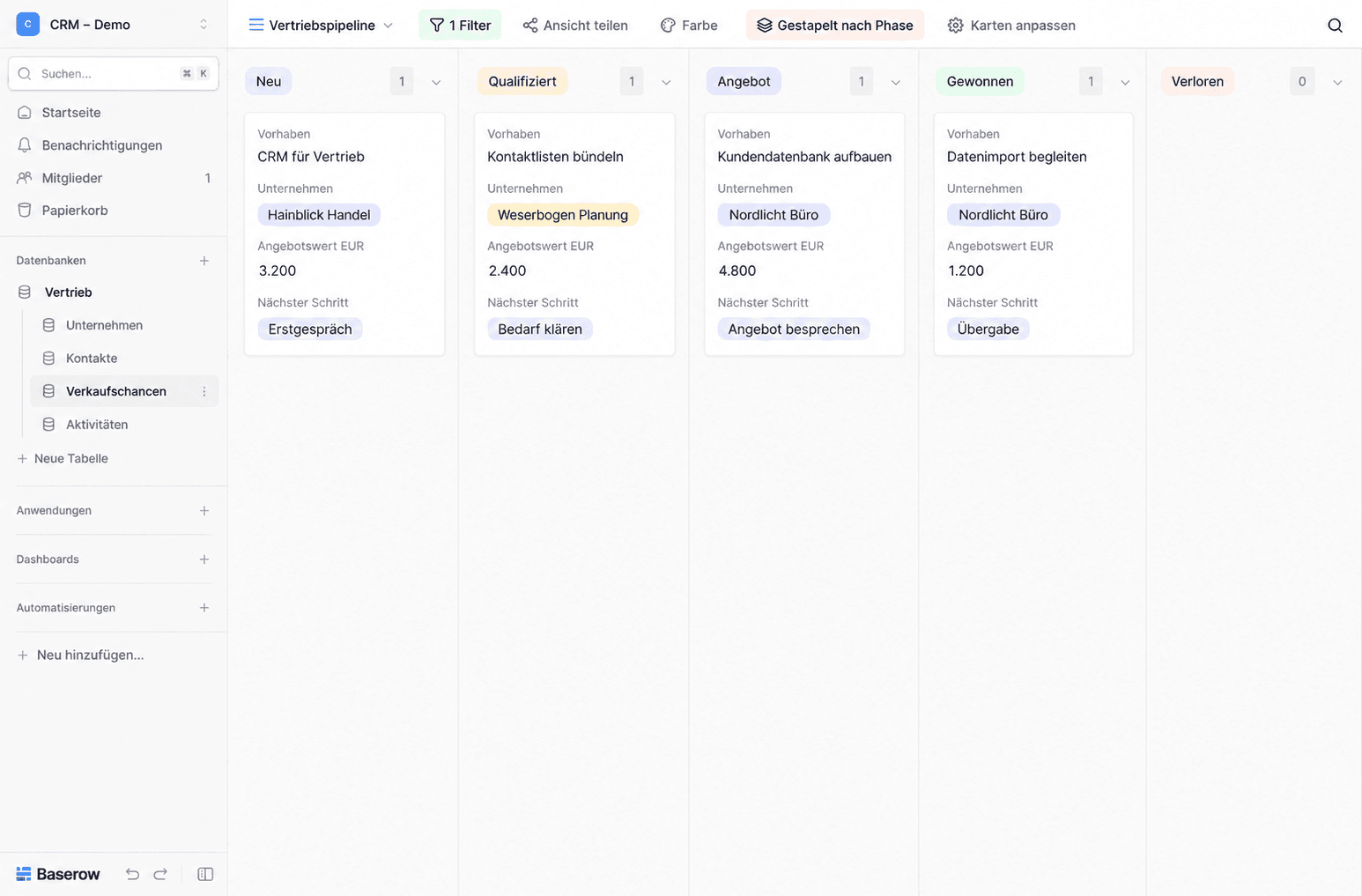Add a new automation with the plus icon
1362x896 pixels.
point(204,608)
